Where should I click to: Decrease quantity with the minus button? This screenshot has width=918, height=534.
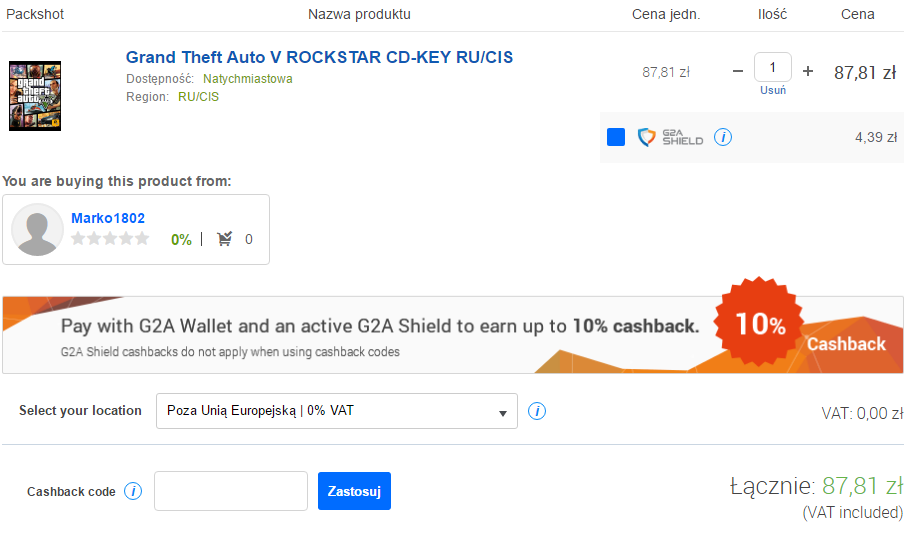(x=738, y=71)
